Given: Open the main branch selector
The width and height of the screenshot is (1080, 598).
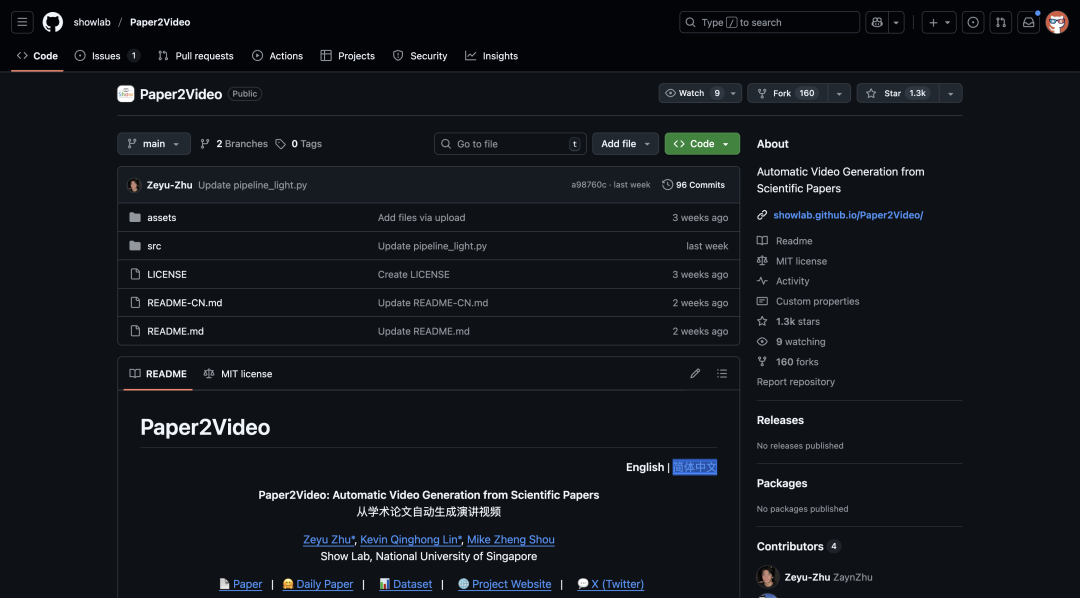Looking at the screenshot, I should tap(154, 143).
